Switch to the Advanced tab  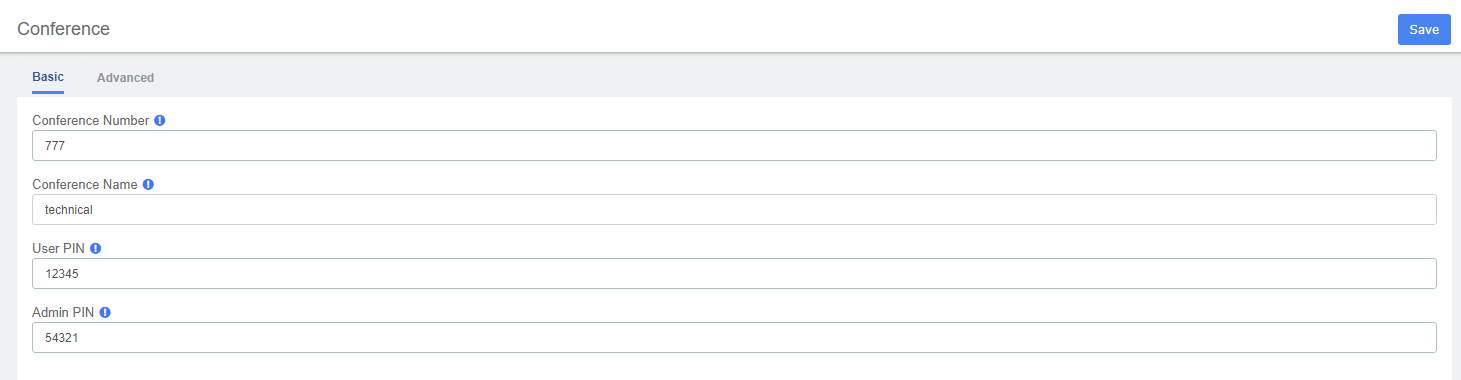point(125,77)
